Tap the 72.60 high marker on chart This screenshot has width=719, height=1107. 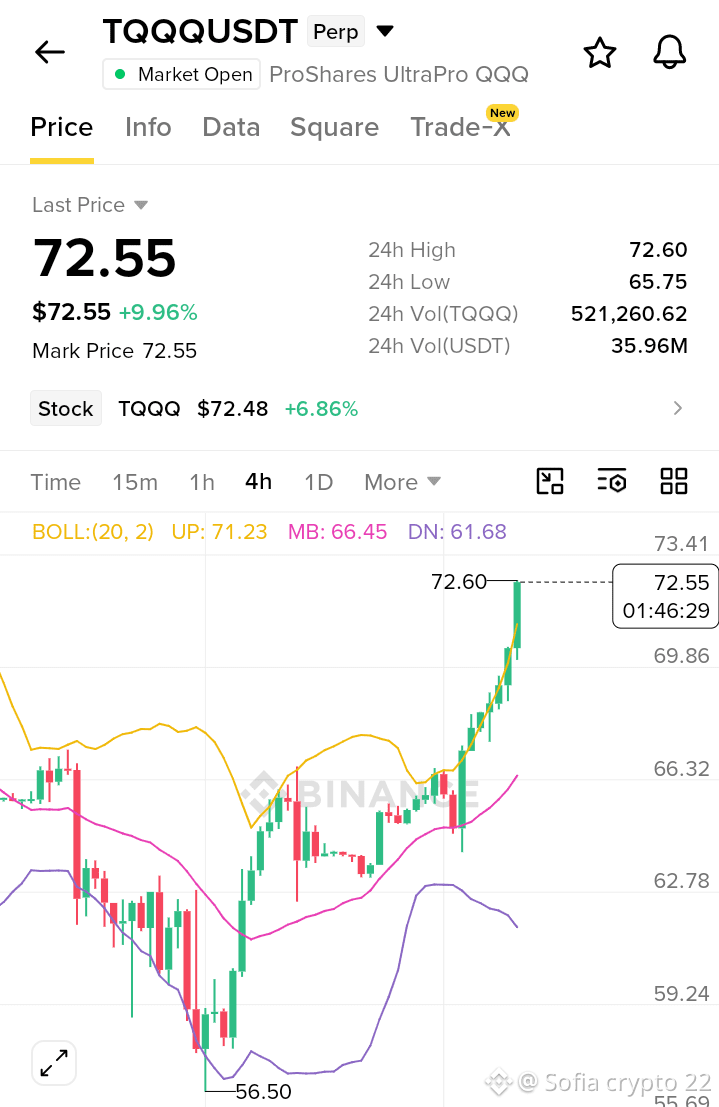point(459,582)
